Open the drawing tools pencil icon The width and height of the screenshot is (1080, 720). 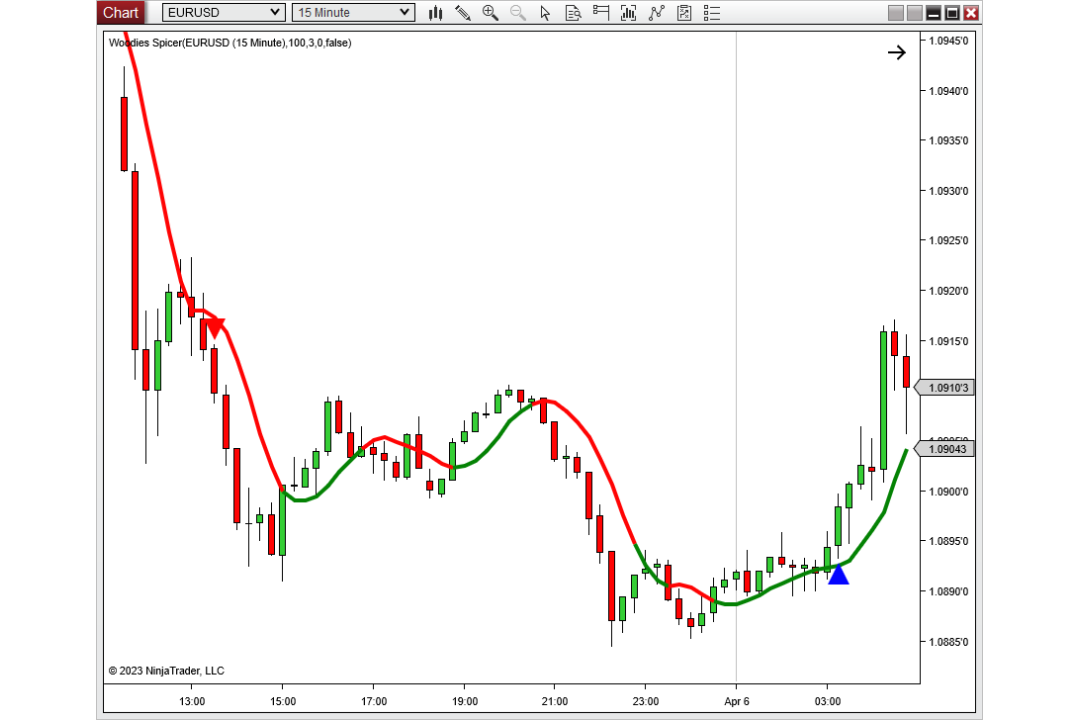click(x=463, y=12)
